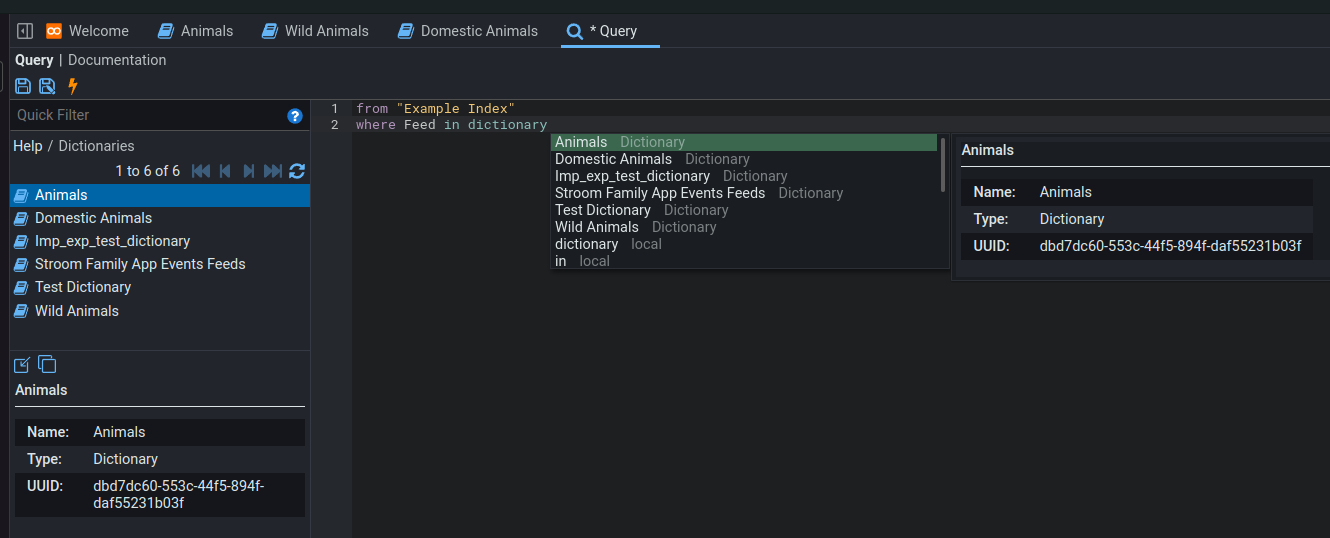Select Stroom Family App Events Feeds in sidebar

click(x=140, y=264)
